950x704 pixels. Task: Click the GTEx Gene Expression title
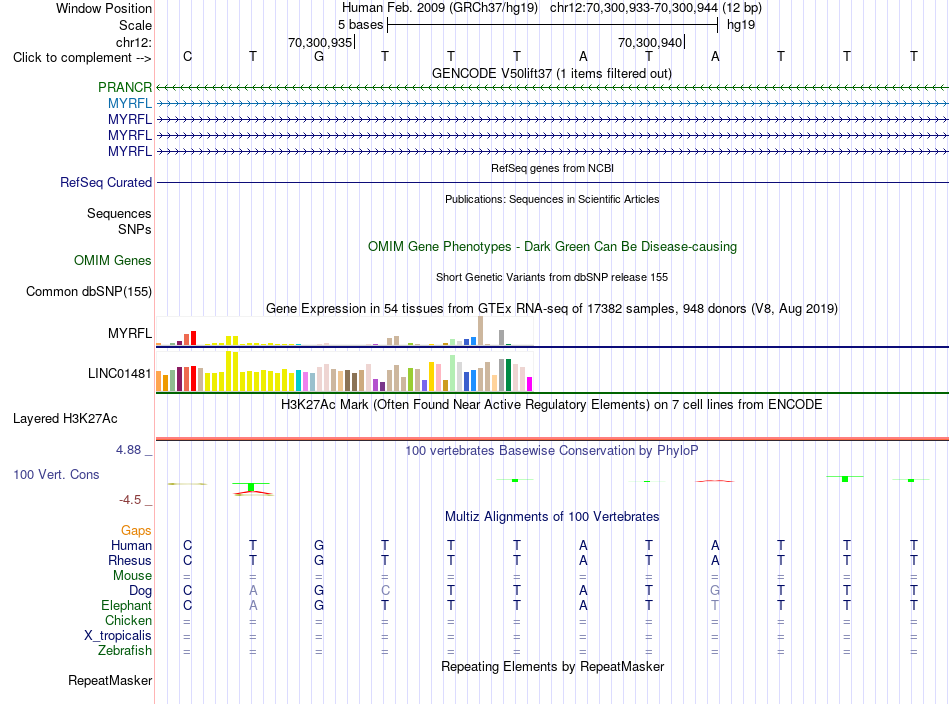552,308
